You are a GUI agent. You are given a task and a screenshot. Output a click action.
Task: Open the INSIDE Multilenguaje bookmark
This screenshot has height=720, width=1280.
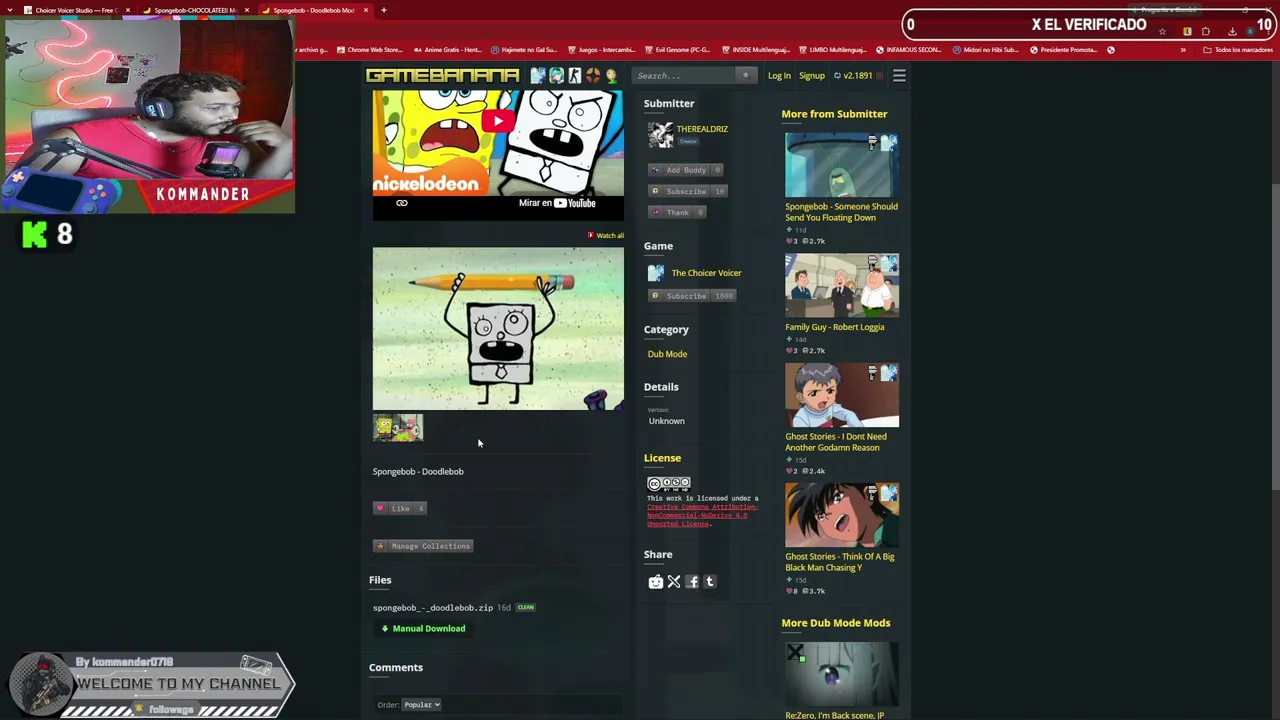pos(755,49)
